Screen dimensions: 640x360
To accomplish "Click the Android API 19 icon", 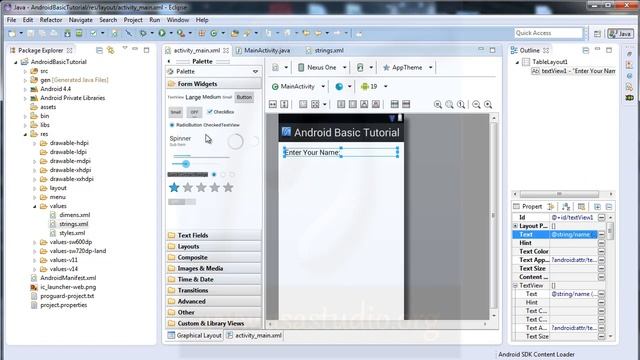I will [364, 86].
